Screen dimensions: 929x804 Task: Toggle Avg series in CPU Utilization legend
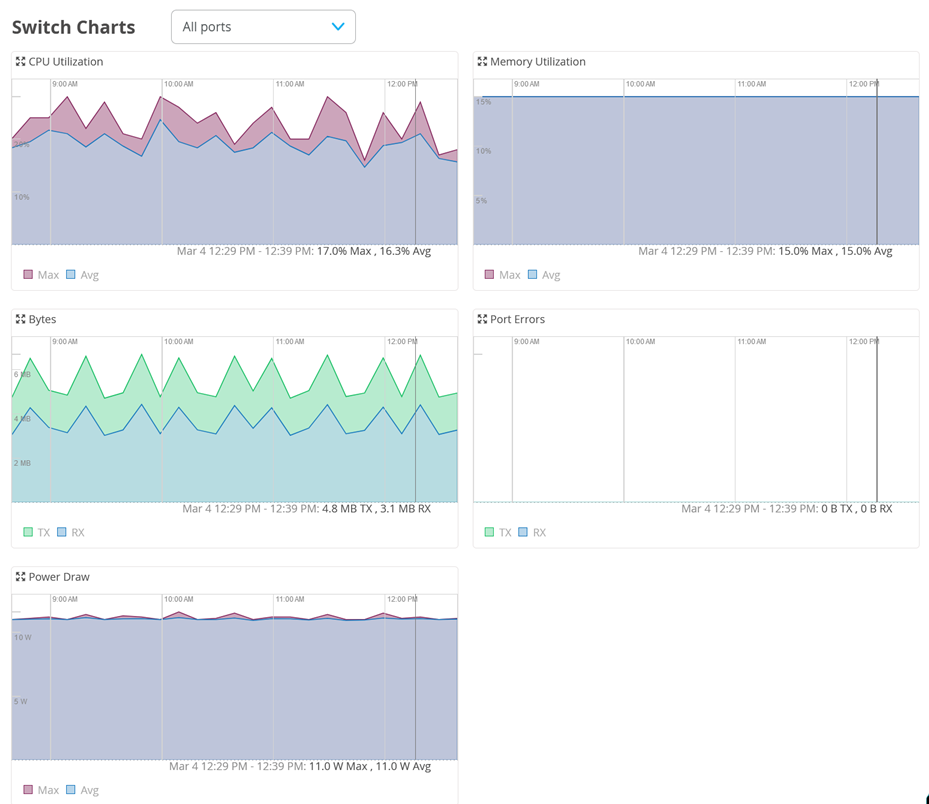pos(82,275)
